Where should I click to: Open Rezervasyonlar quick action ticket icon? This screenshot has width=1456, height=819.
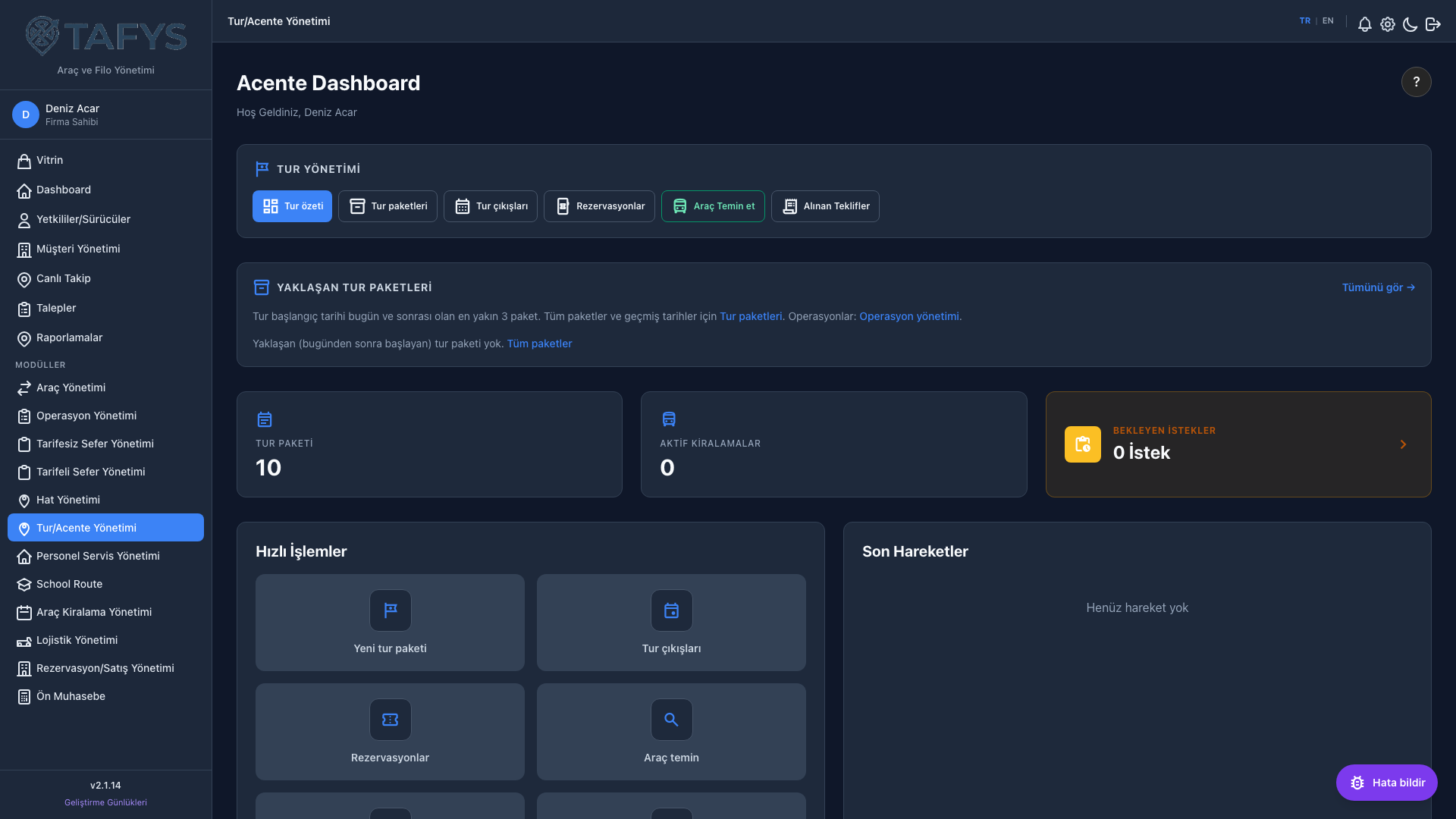[390, 720]
